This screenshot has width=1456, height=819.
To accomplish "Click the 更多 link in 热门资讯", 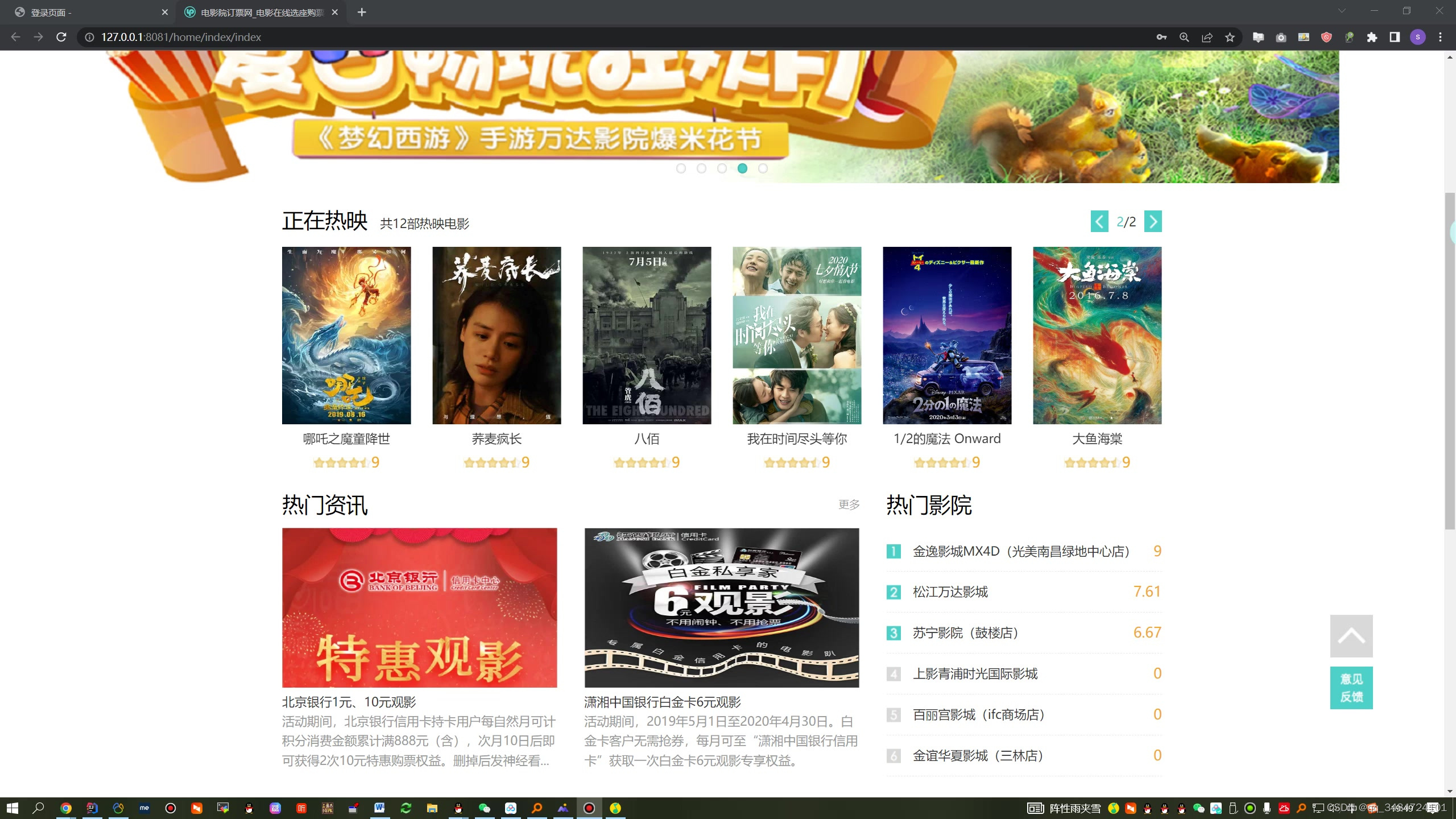I will coord(849,504).
